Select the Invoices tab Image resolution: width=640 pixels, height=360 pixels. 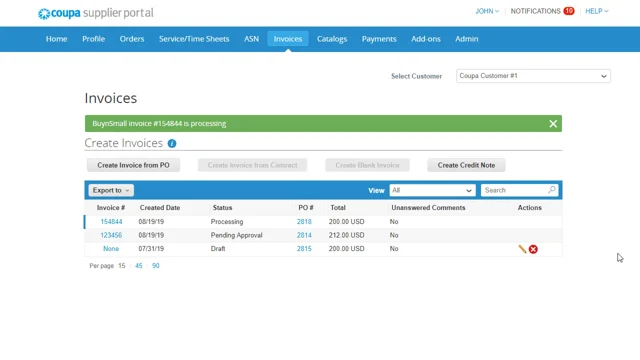pyautogui.click(x=288, y=39)
